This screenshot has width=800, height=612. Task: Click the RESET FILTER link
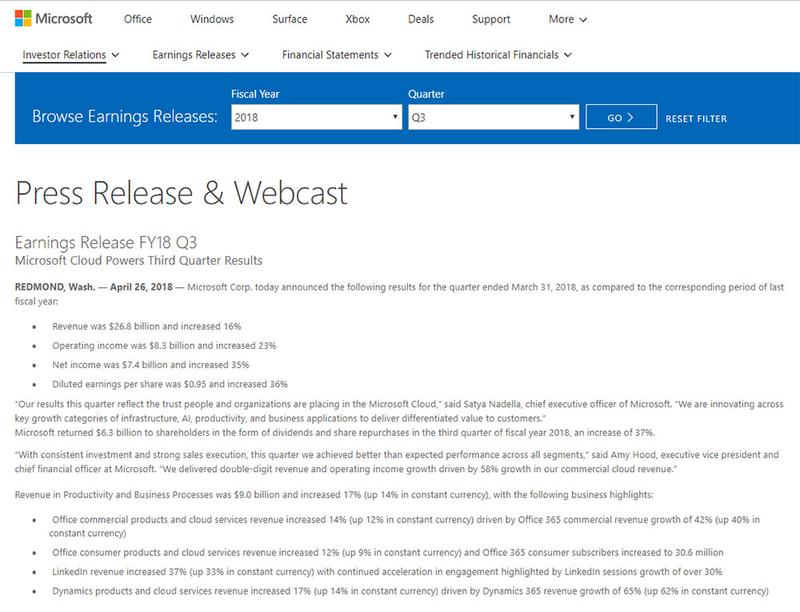click(696, 119)
